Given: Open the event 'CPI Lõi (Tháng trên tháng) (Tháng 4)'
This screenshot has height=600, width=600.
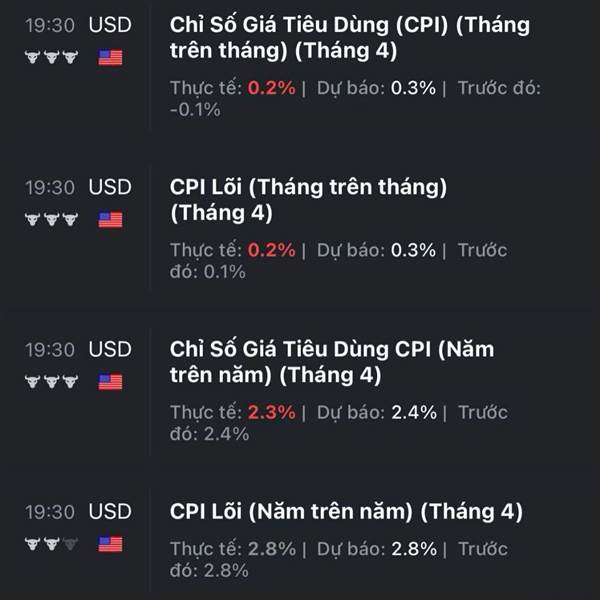Looking at the screenshot, I should point(308,200).
